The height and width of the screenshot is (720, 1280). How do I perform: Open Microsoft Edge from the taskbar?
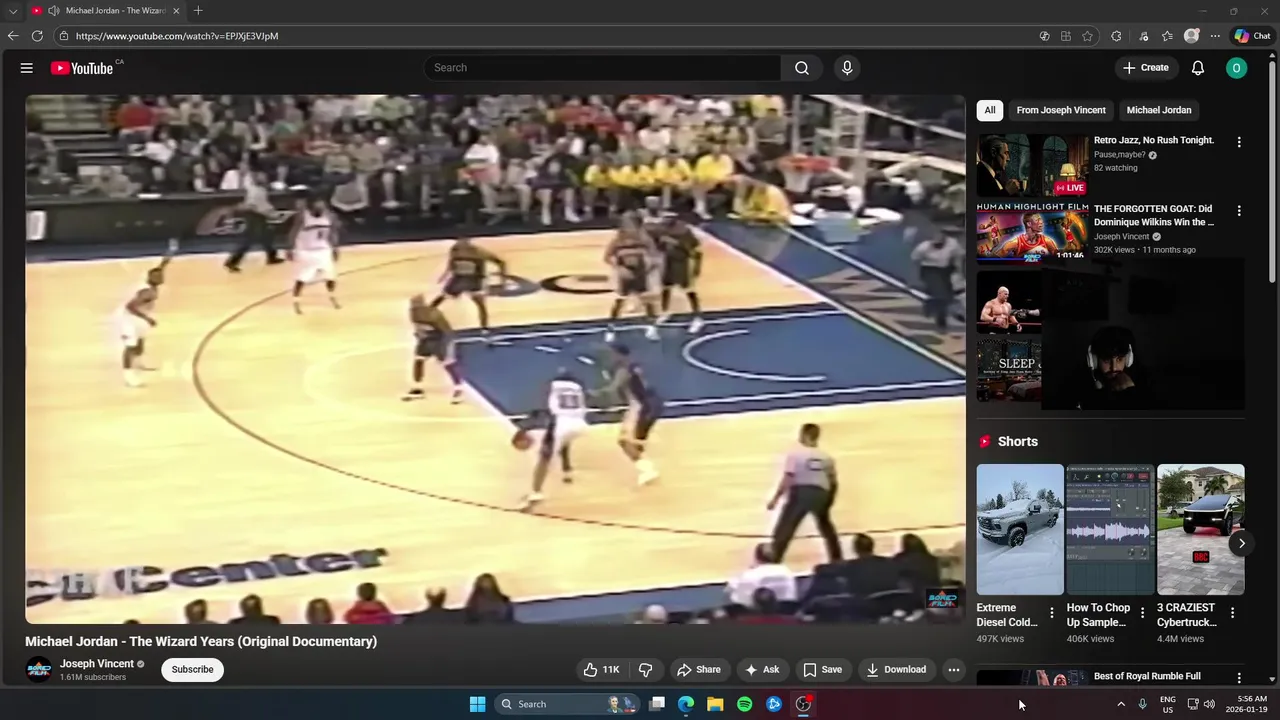click(x=686, y=704)
